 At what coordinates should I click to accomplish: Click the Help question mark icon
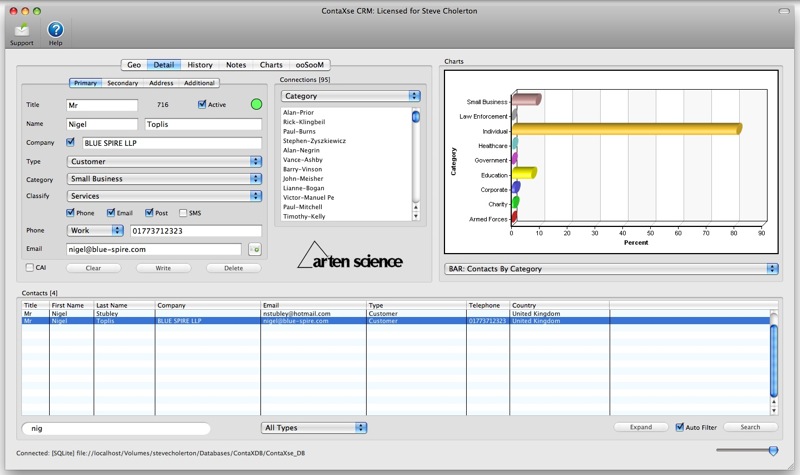tap(55, 30)
